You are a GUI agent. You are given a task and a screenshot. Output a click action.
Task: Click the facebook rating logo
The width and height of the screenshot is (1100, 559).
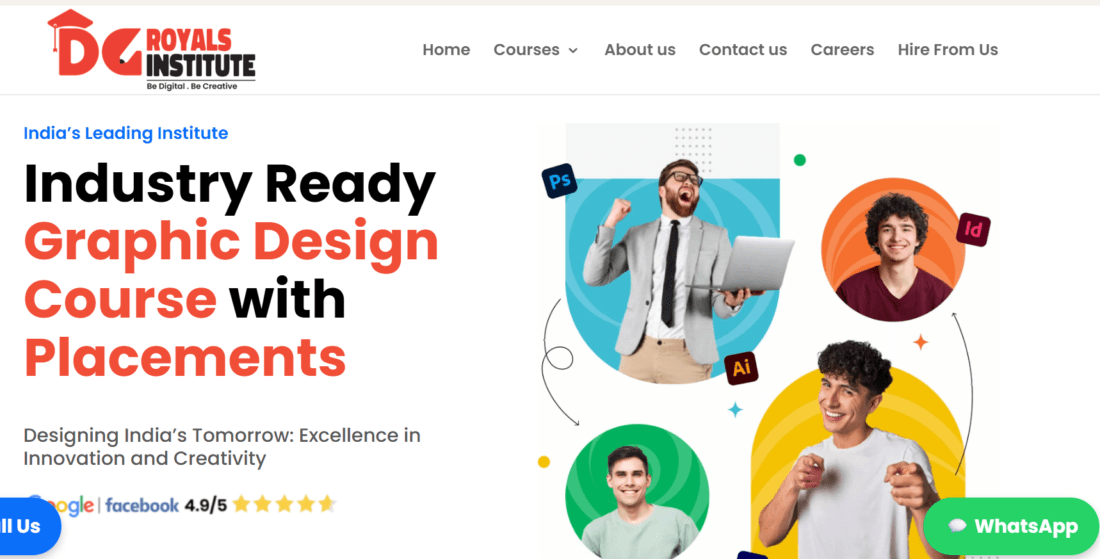(x=142, y=505)
